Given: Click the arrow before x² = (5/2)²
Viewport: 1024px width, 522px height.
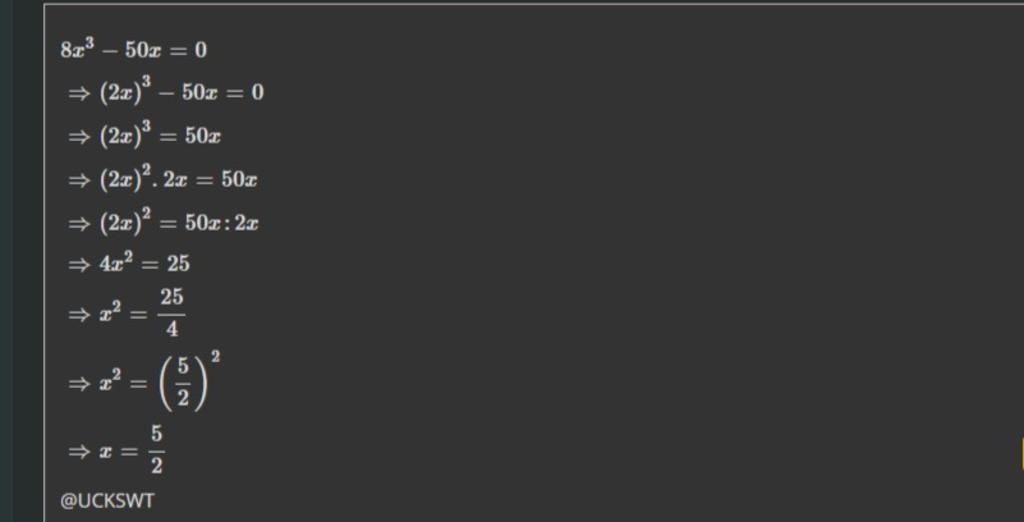Looking at the screenshot, I should coord(79,383).
